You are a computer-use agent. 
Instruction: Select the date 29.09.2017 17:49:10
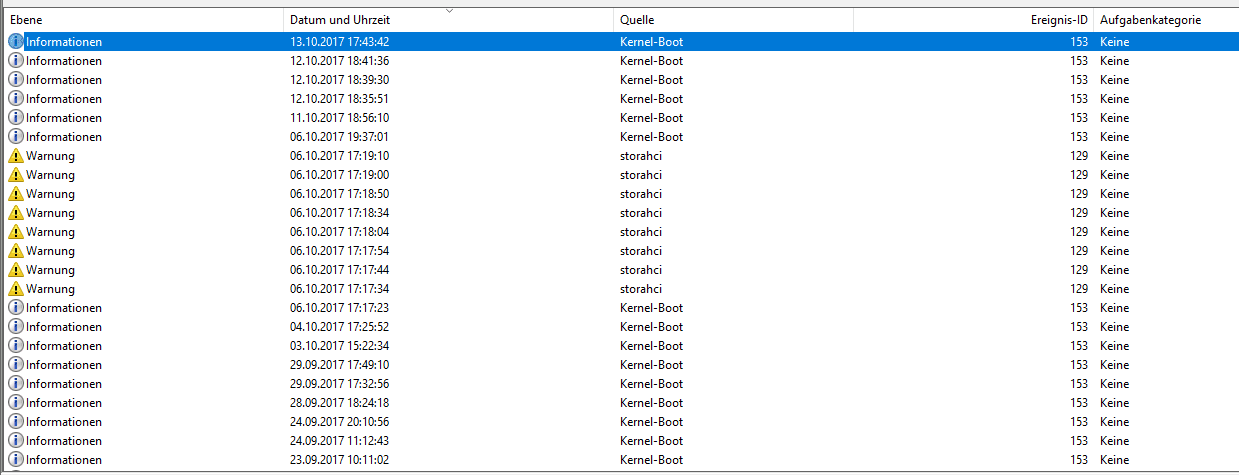click(339, 365)
